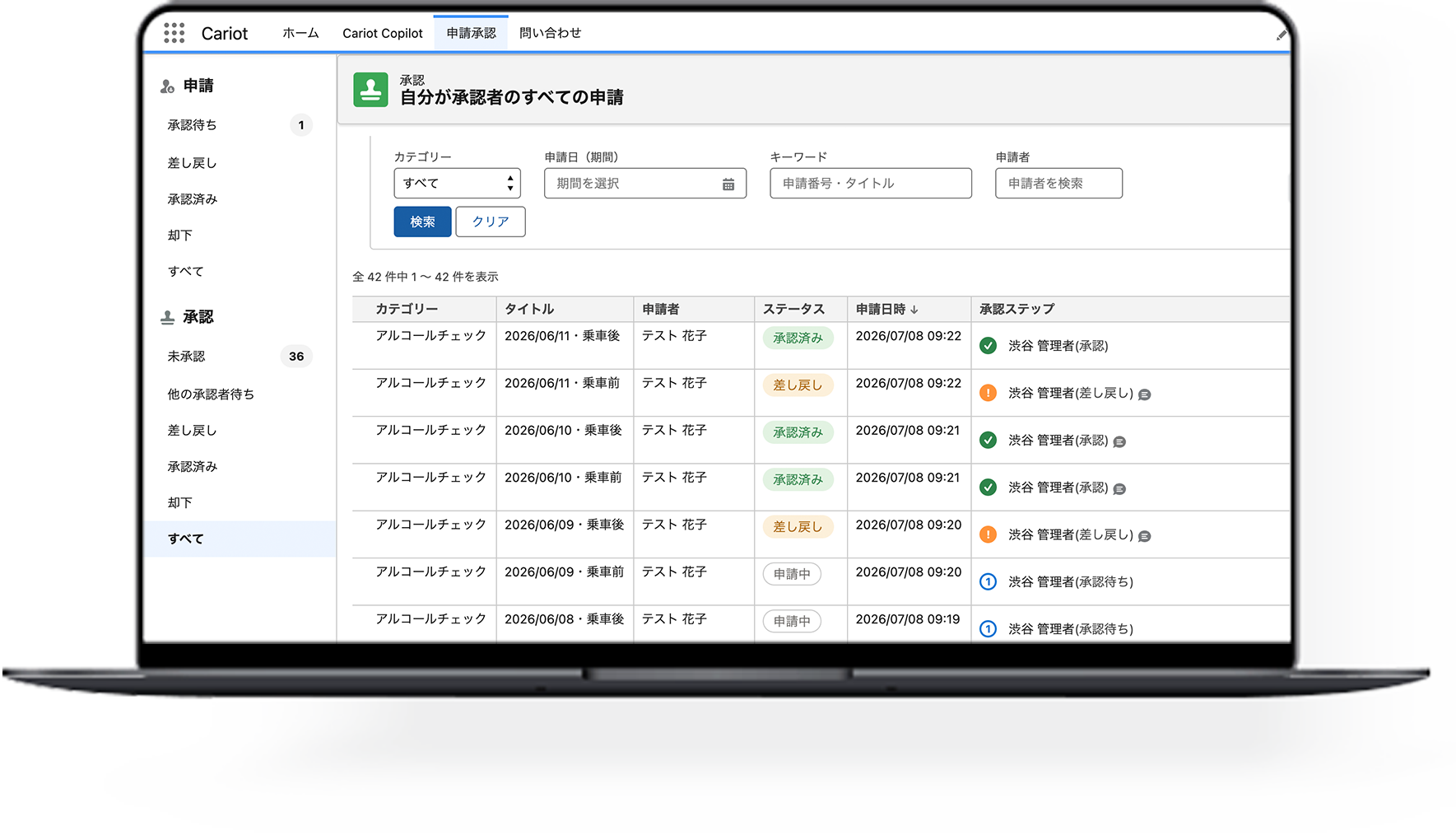
Task: Open すべて under the 申請 section
Action: coord(186,272)
